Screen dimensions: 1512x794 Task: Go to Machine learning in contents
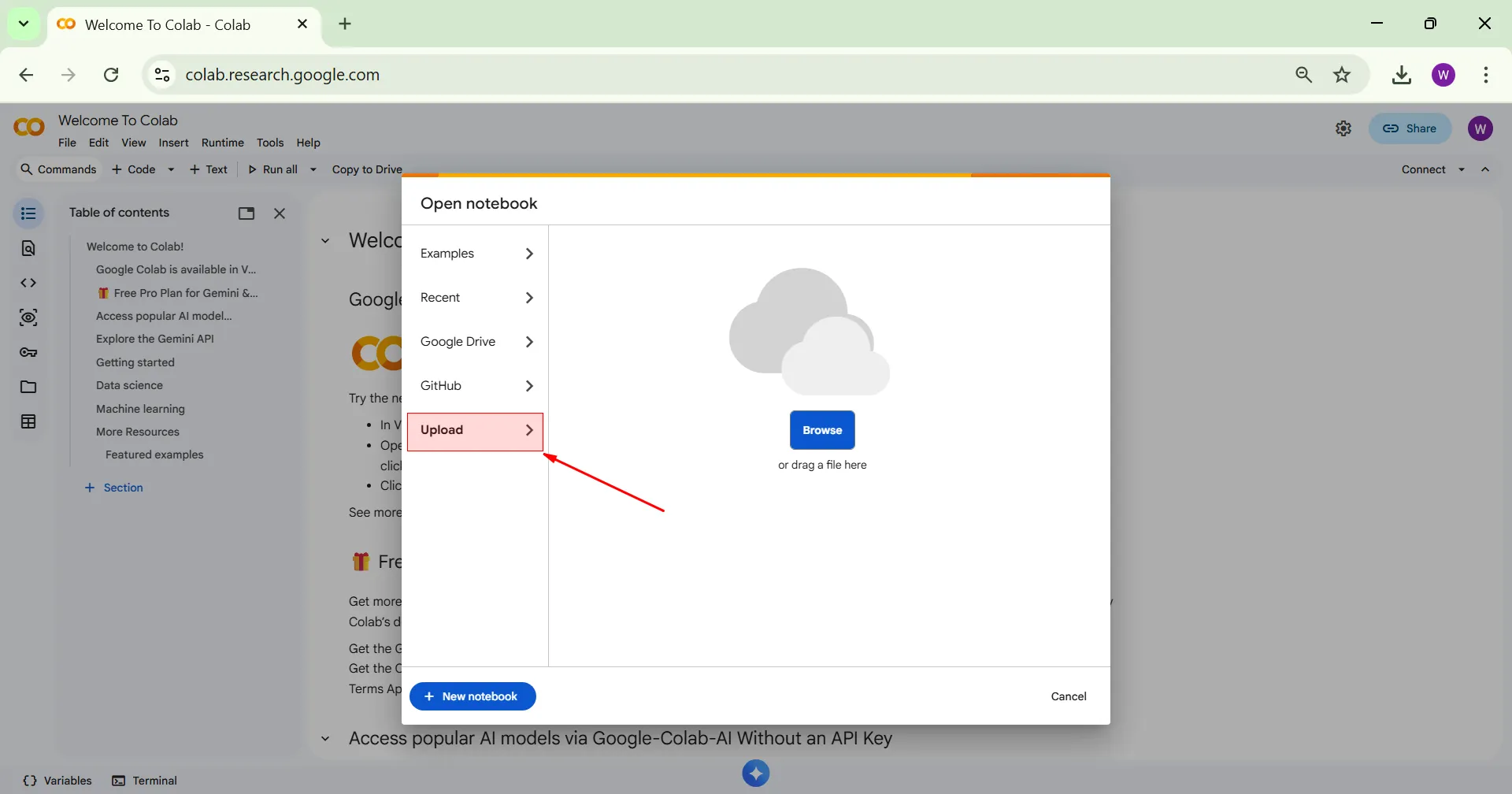pos(140,409)
